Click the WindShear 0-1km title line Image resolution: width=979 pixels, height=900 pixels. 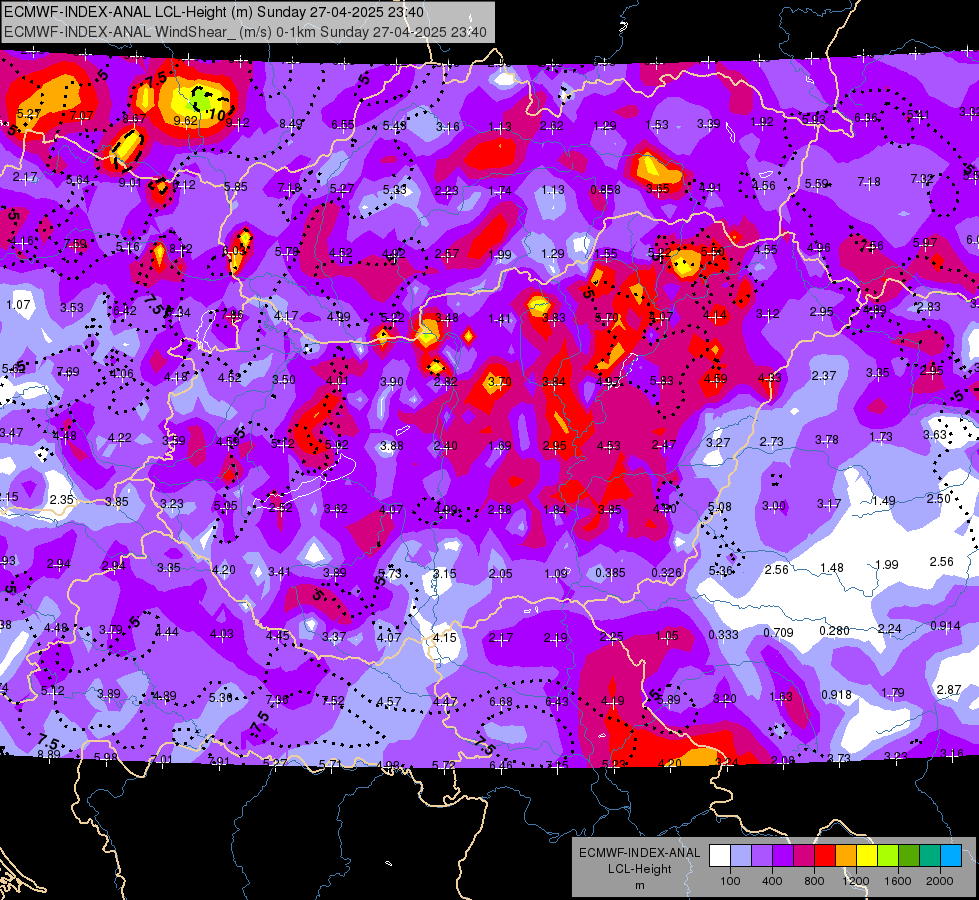click(x=245, y=32)
